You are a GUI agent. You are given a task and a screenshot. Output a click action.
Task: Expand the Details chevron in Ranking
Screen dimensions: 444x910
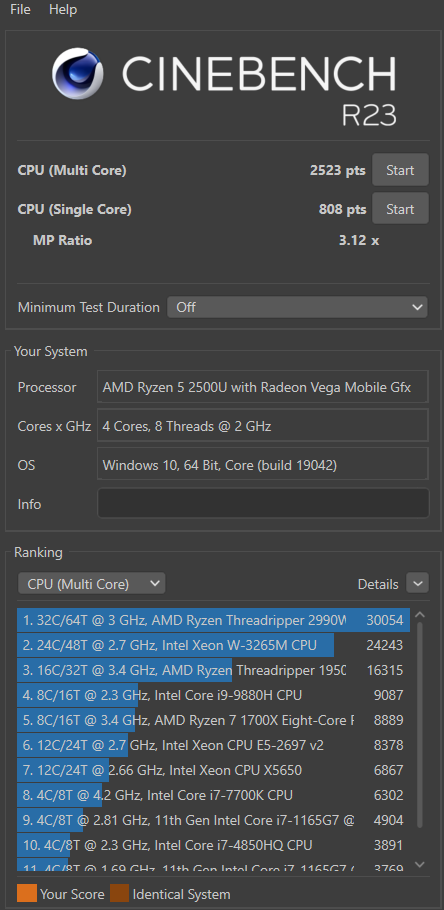(417, 583)
